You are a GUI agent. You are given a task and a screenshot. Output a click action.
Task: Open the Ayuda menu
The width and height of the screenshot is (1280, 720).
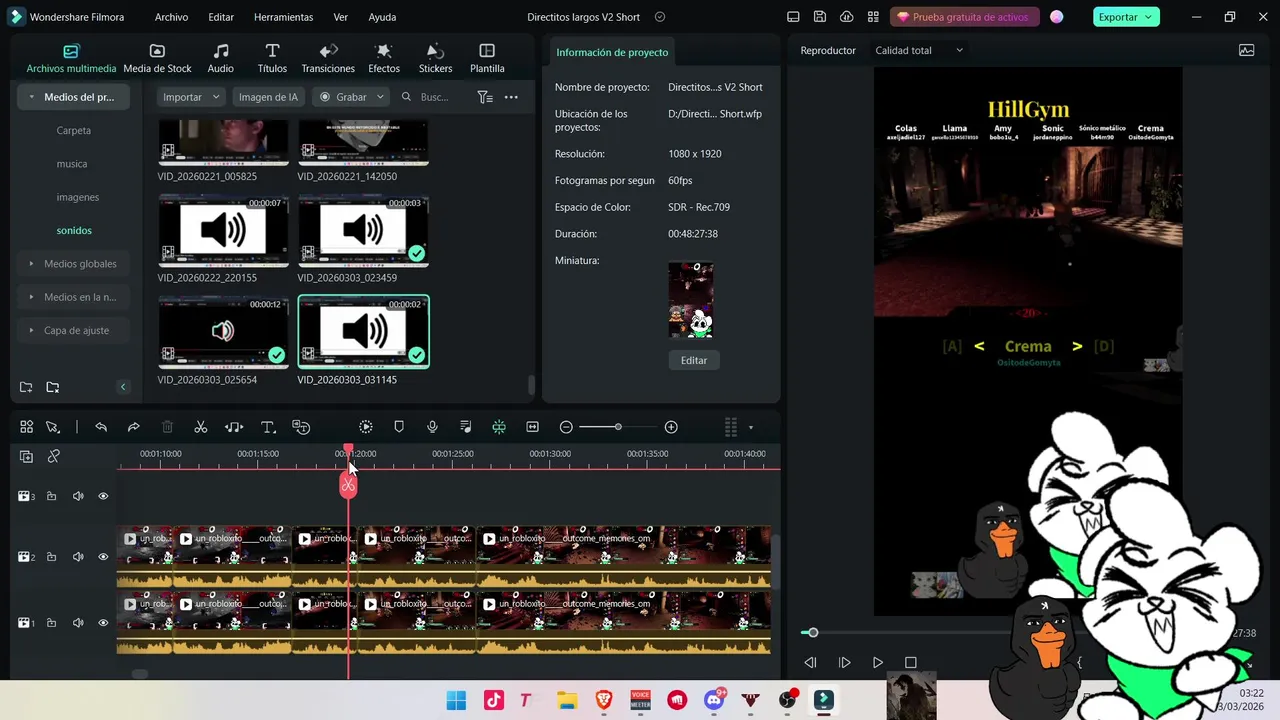(382, 17)
